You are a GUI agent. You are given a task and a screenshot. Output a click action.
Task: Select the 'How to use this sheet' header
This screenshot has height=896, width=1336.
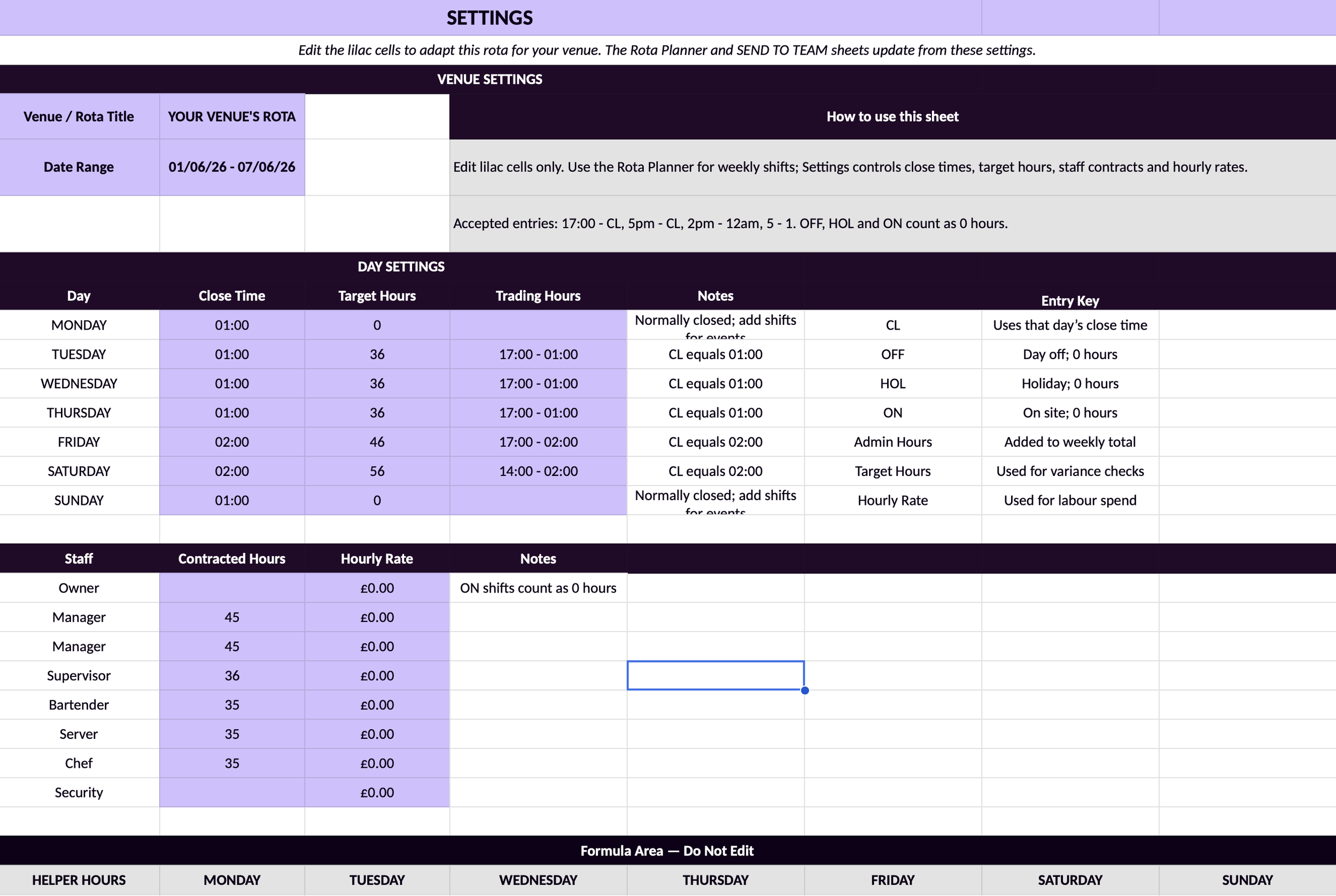click(x=892, y=116)
